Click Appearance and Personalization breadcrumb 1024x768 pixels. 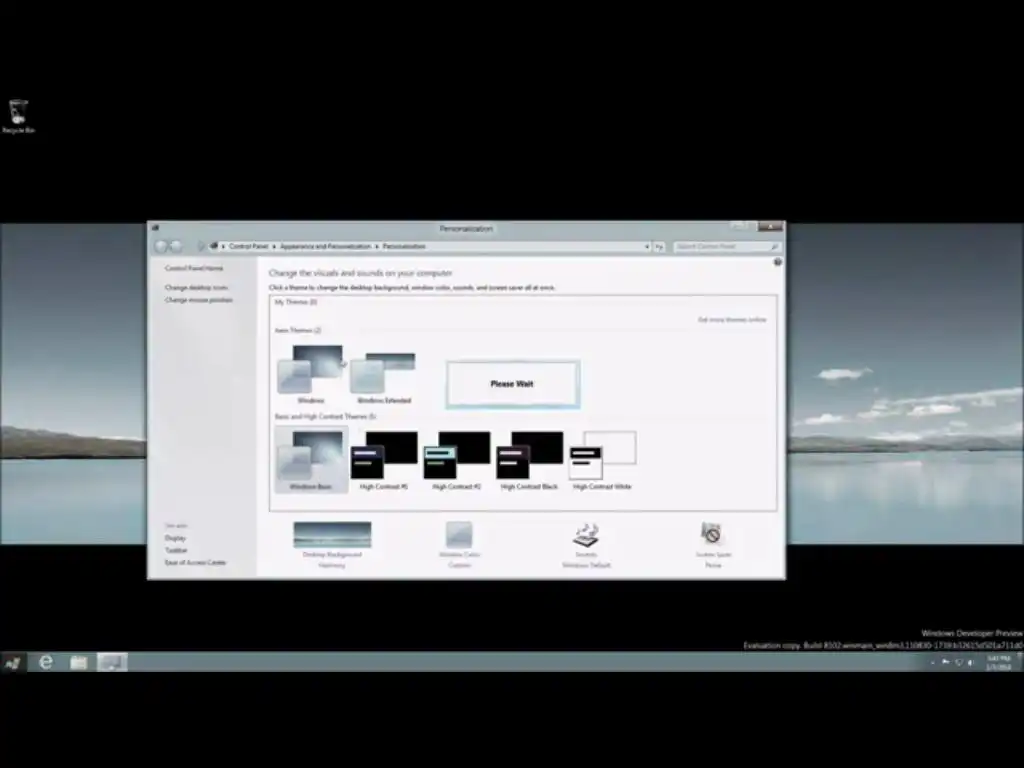click(325, 246)
